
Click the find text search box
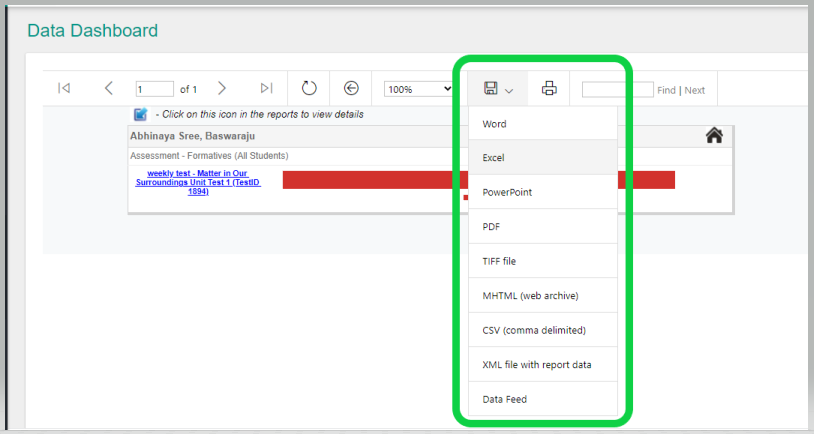617,89
